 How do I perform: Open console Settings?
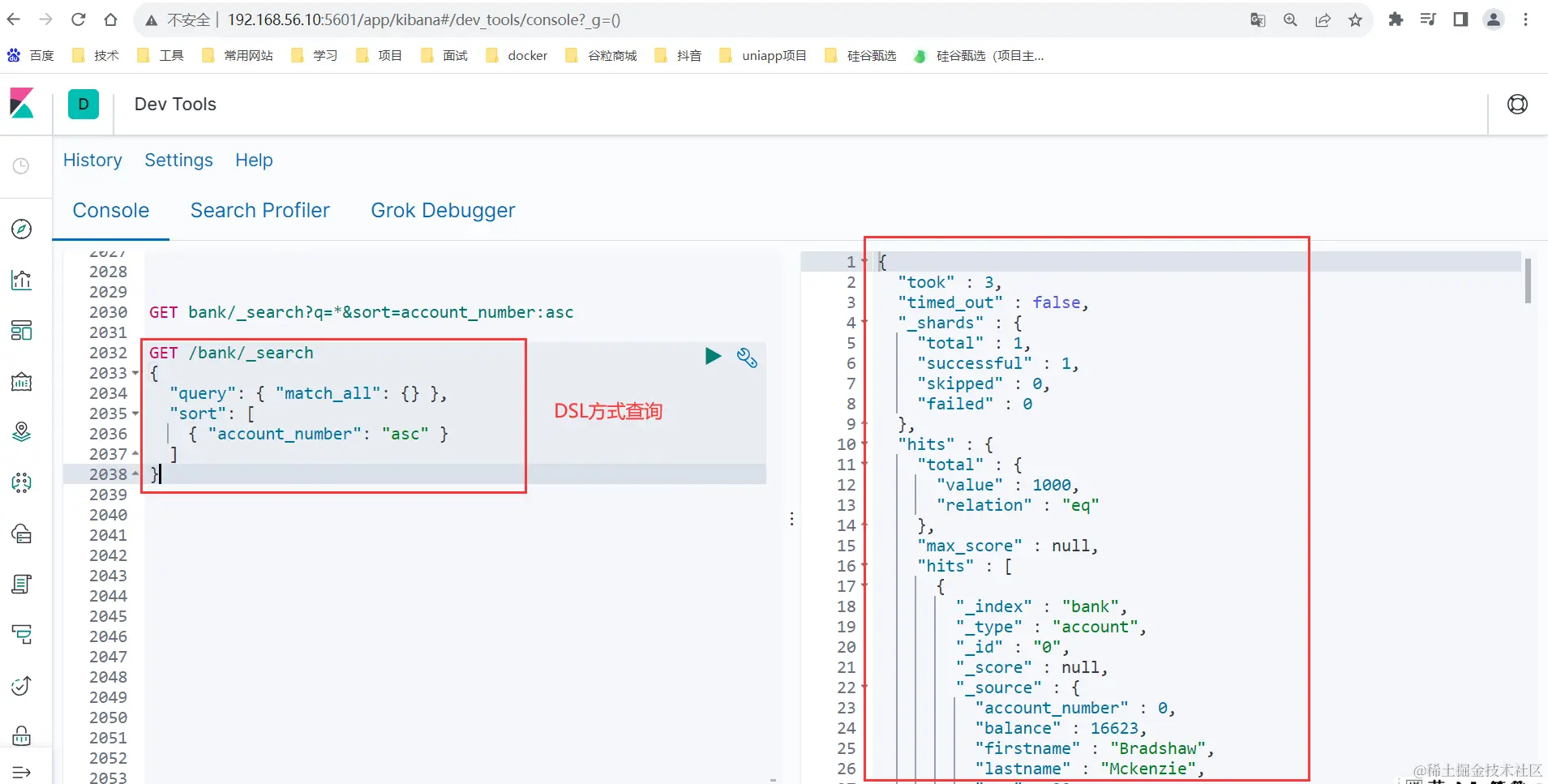pyautogui.click(x=178, y=161)
